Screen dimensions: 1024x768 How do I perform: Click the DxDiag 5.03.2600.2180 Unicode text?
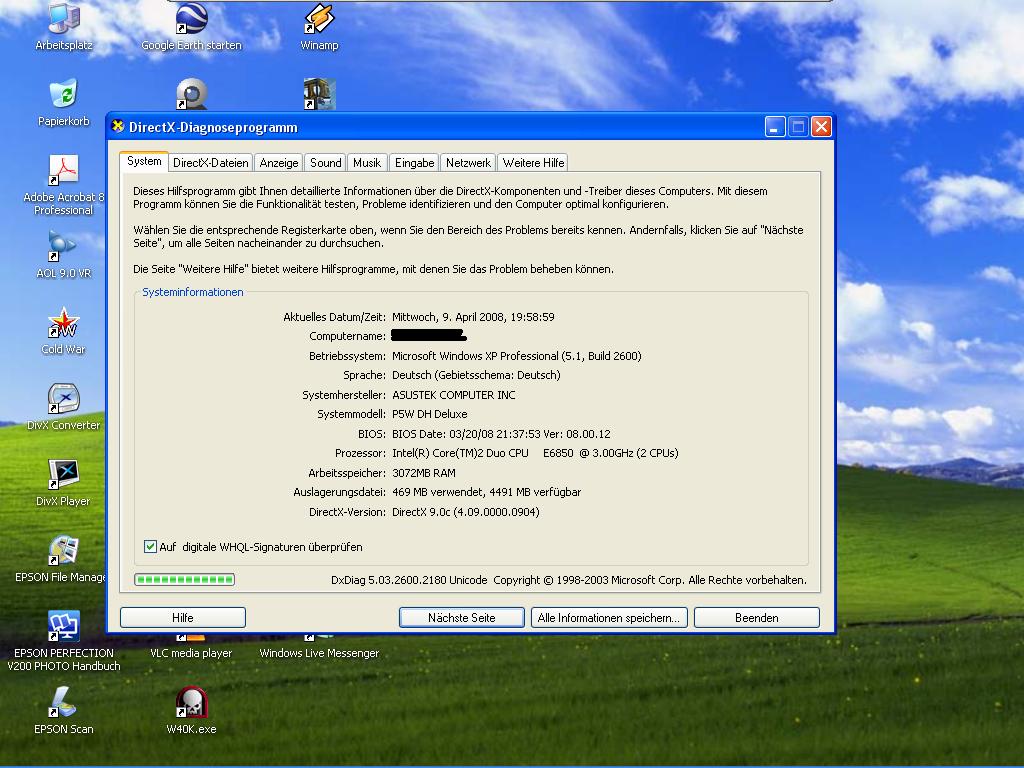coord(409,580)
